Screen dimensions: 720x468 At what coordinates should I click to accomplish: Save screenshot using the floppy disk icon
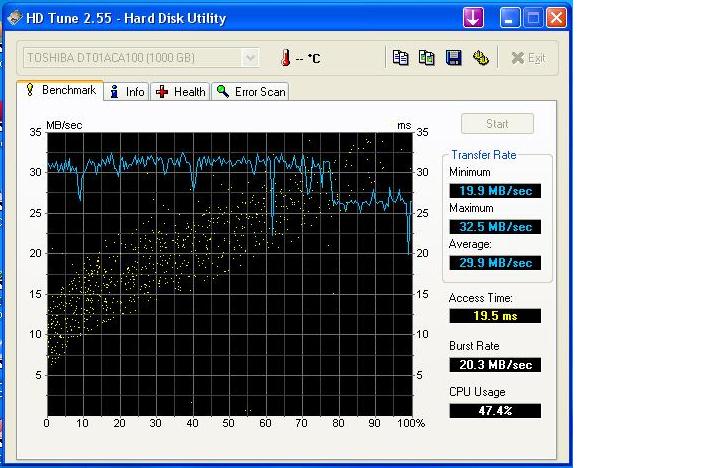click(x=453, y=58)
